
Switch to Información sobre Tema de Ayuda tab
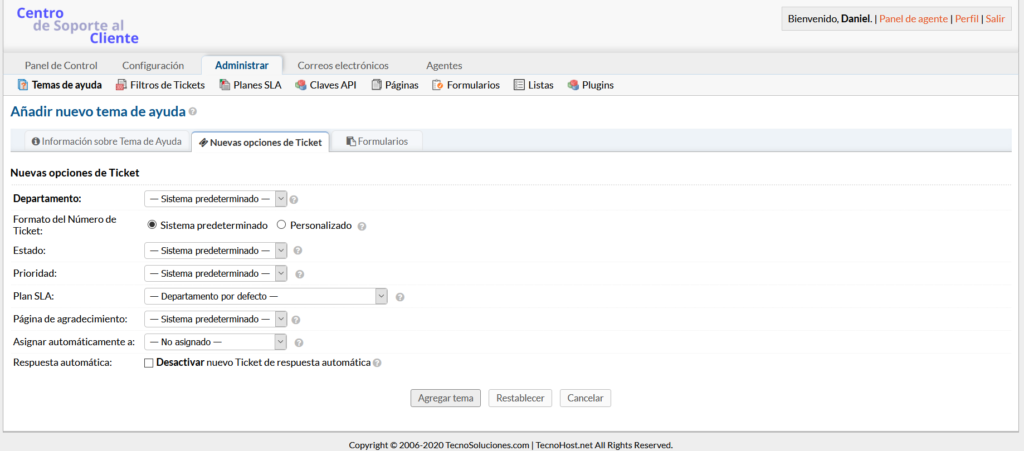[x=100, y=142]
